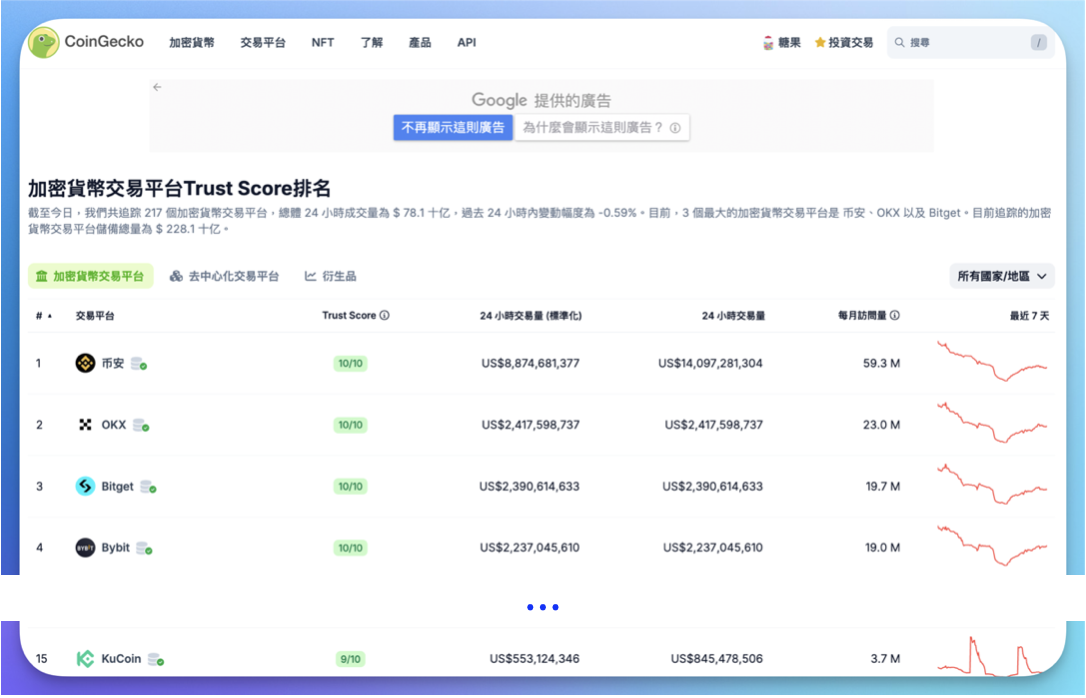This screenshot has height=698, width=1086.
Task: Click the 59.3 M monthly visits
Action: click(882, 363)
